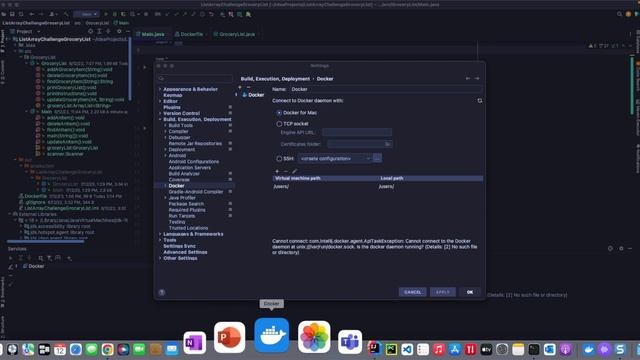Expand Build Tools settings
This screenshot has height=360, width=640.
[x=165, y=125]
